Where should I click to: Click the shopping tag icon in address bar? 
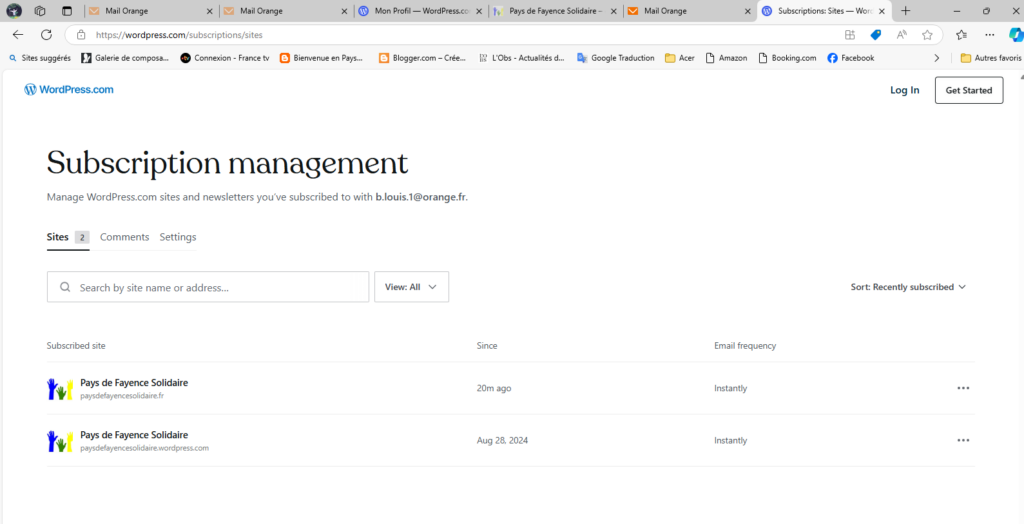(876, 34)
